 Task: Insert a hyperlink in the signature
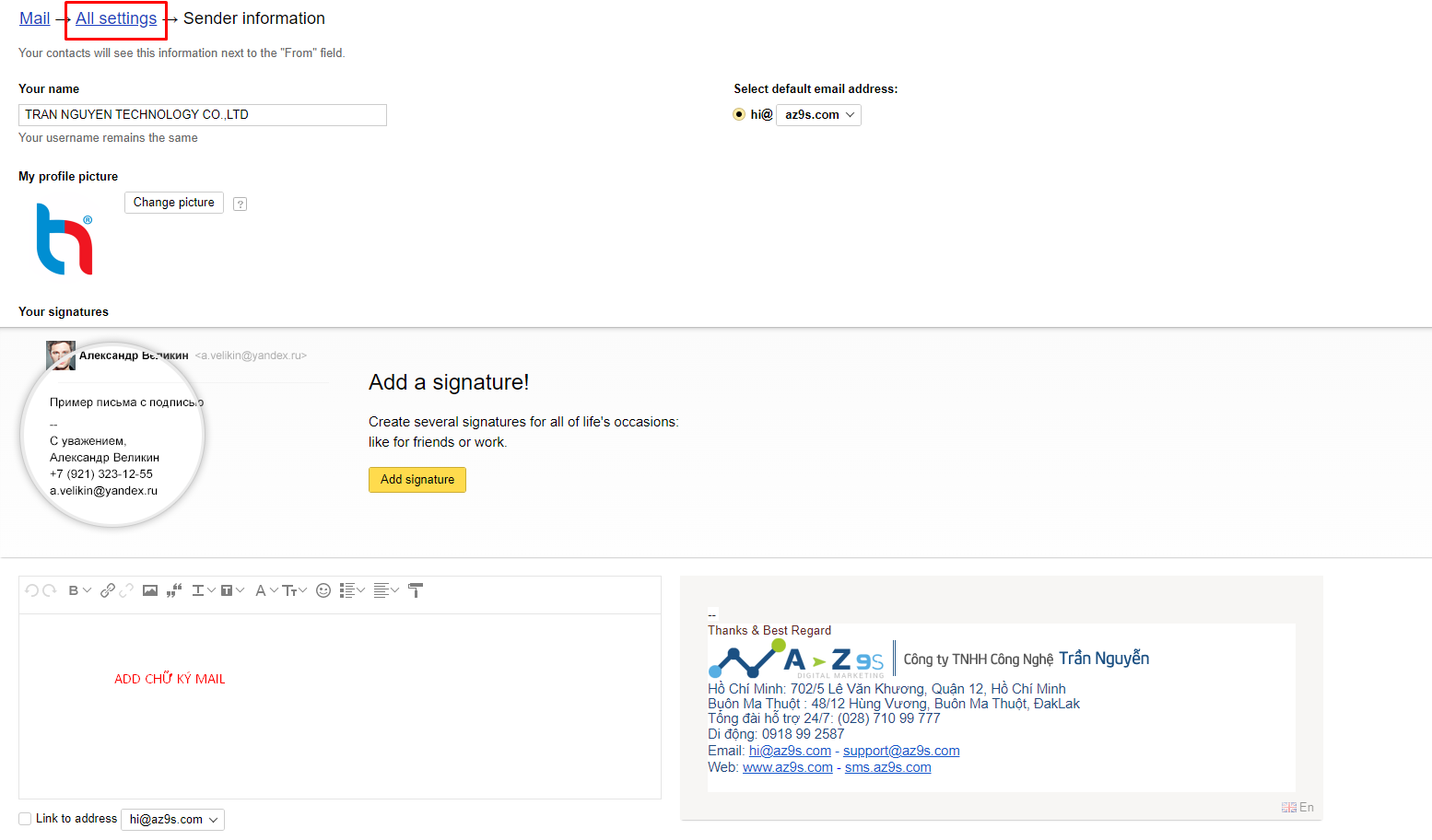click(x=110, y=590)
